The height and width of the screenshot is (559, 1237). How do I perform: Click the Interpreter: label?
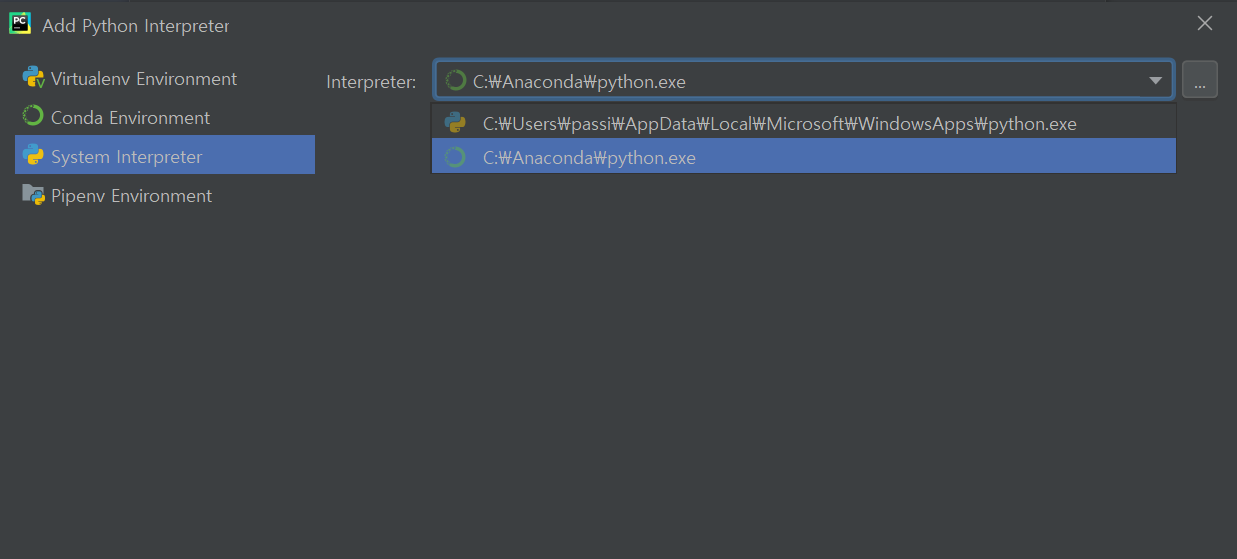pyautogui.click(x=371, y=82)
